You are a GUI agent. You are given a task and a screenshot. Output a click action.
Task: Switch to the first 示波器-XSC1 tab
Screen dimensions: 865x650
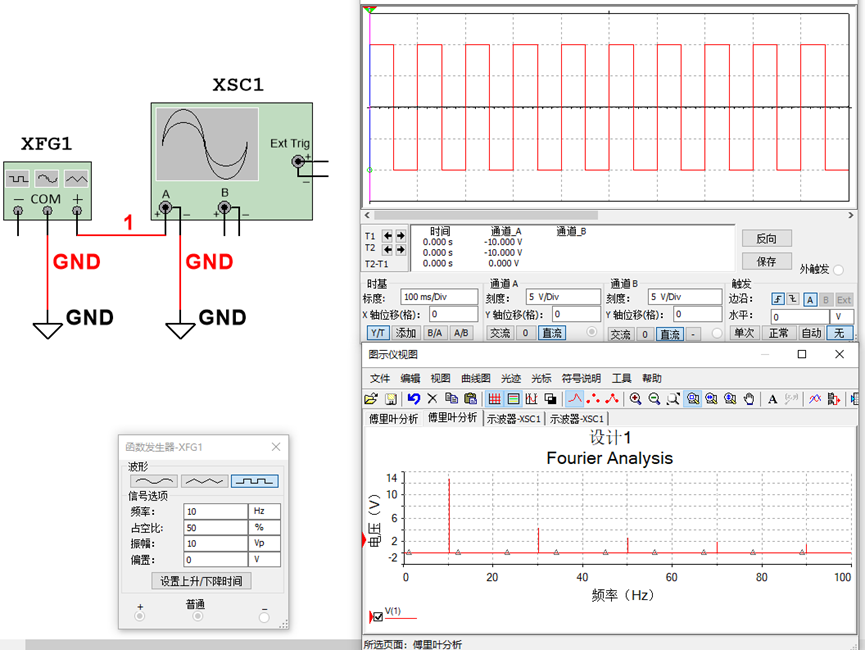(514, 419)
